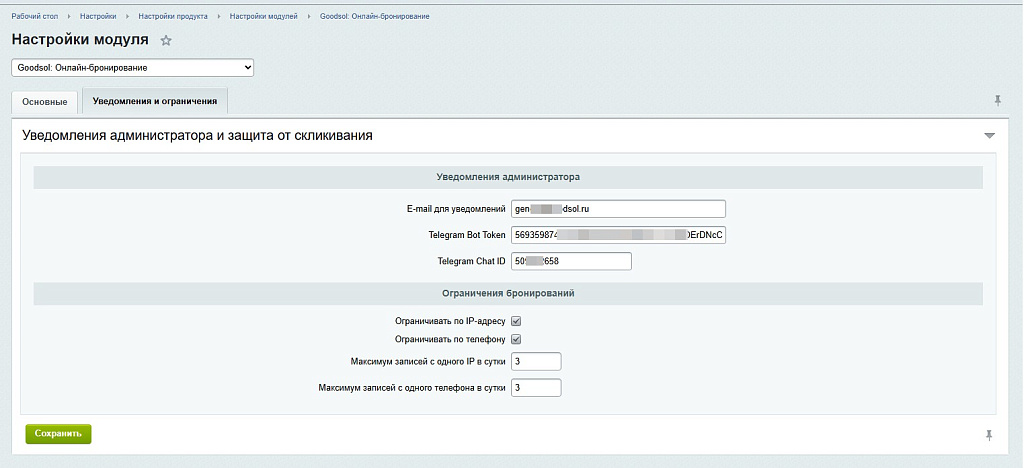Focus max bookings per IP field

point(536,362)
